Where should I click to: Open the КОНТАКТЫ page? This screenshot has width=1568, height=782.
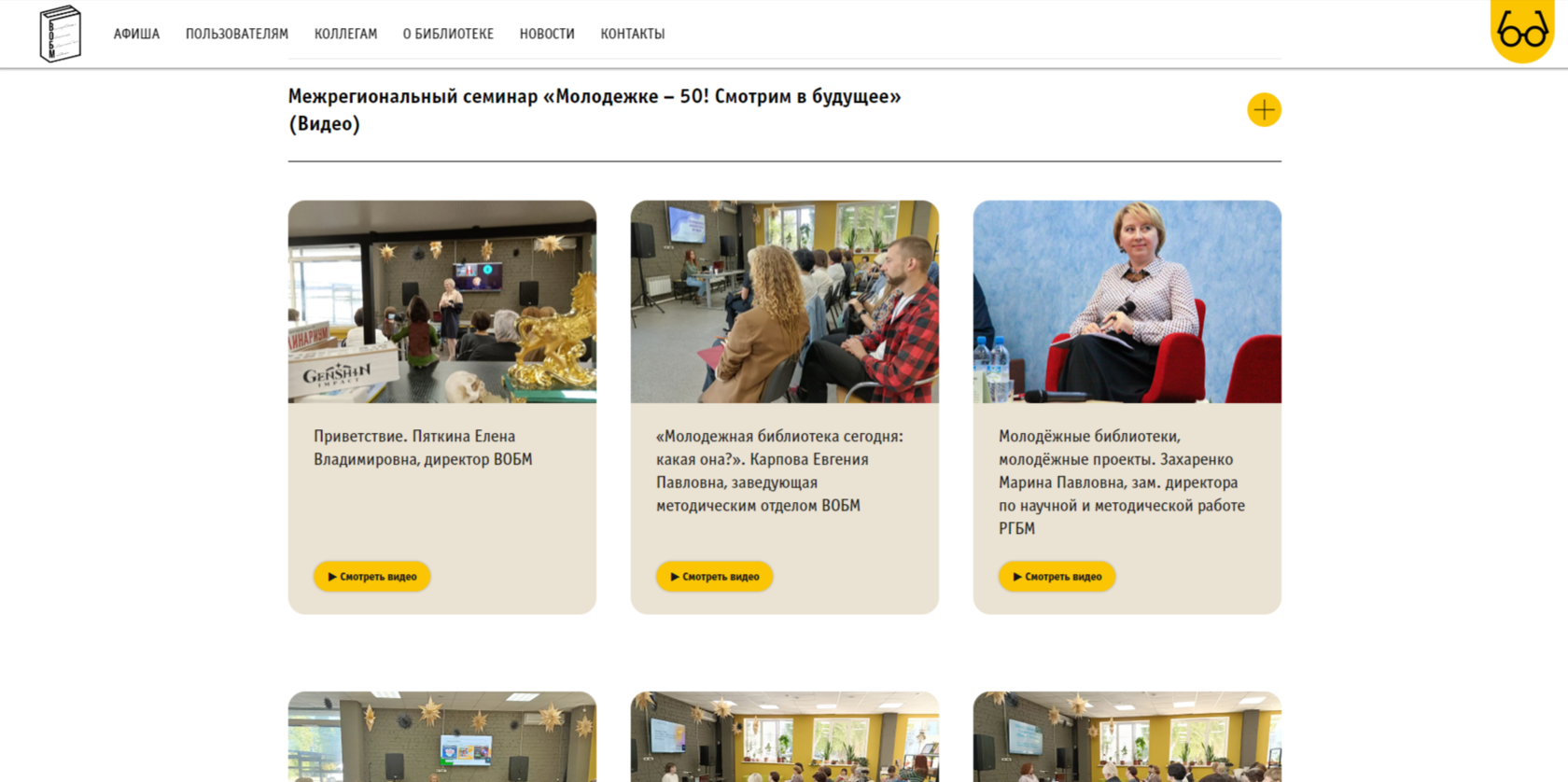(x=633, y=34)
